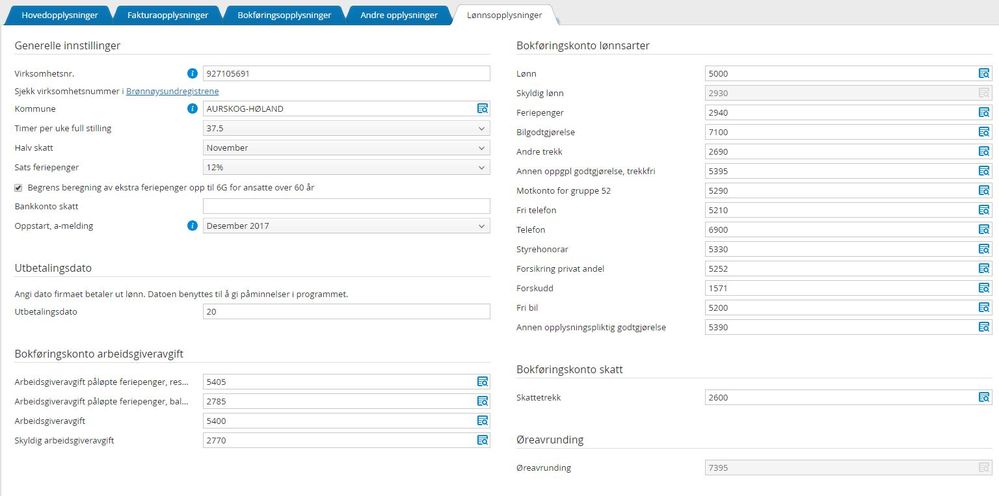The height and width of the screenshot is (496, 999).
Task: Show info about Kommune
Action: tap(192, 108)
